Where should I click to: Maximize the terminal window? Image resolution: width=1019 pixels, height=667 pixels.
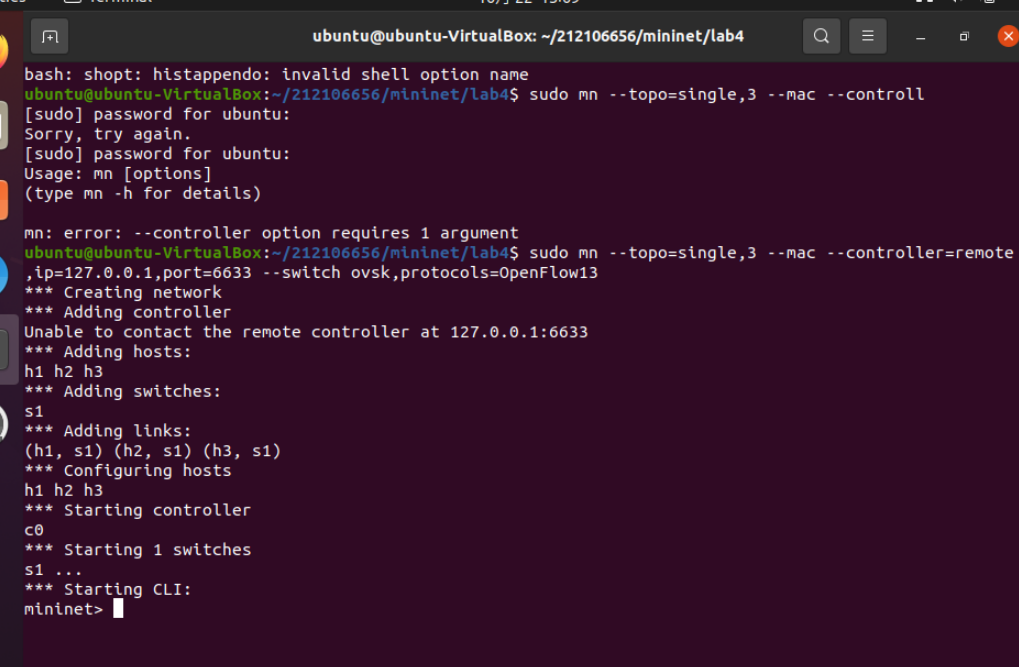point(964,37)
